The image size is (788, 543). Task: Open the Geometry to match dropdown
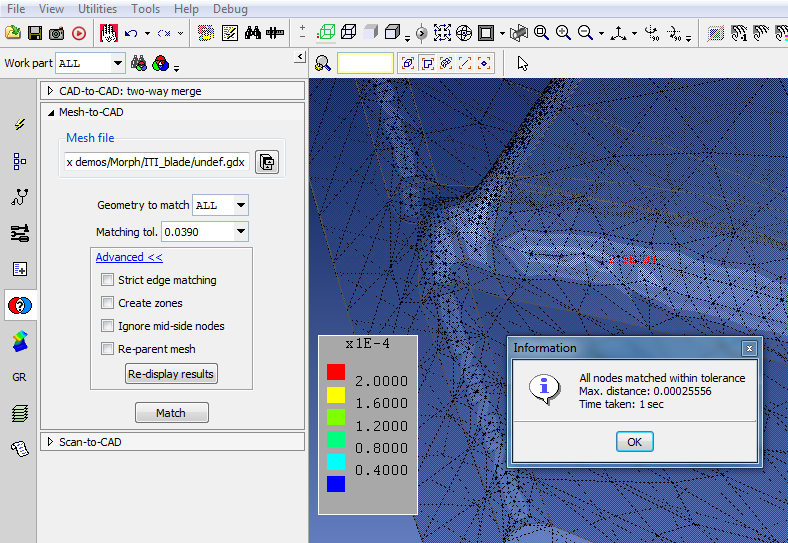pyautogui.click(x=240, y=205)
